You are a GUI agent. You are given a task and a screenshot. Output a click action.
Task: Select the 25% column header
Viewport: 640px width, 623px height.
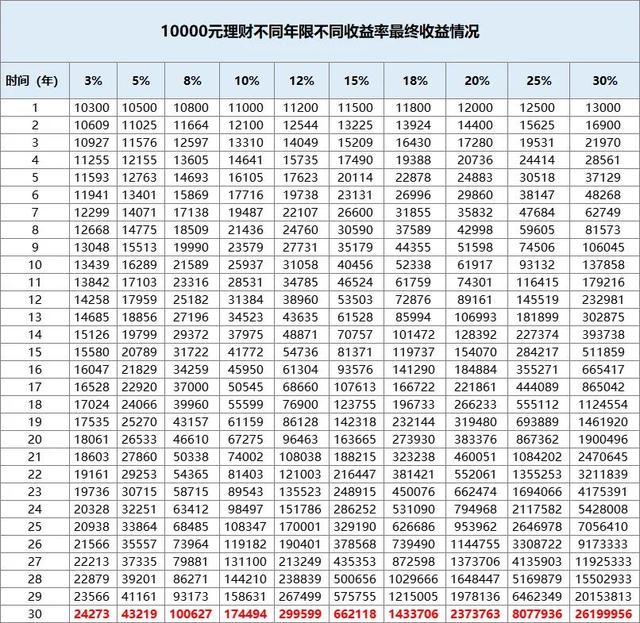coord(539,81)
